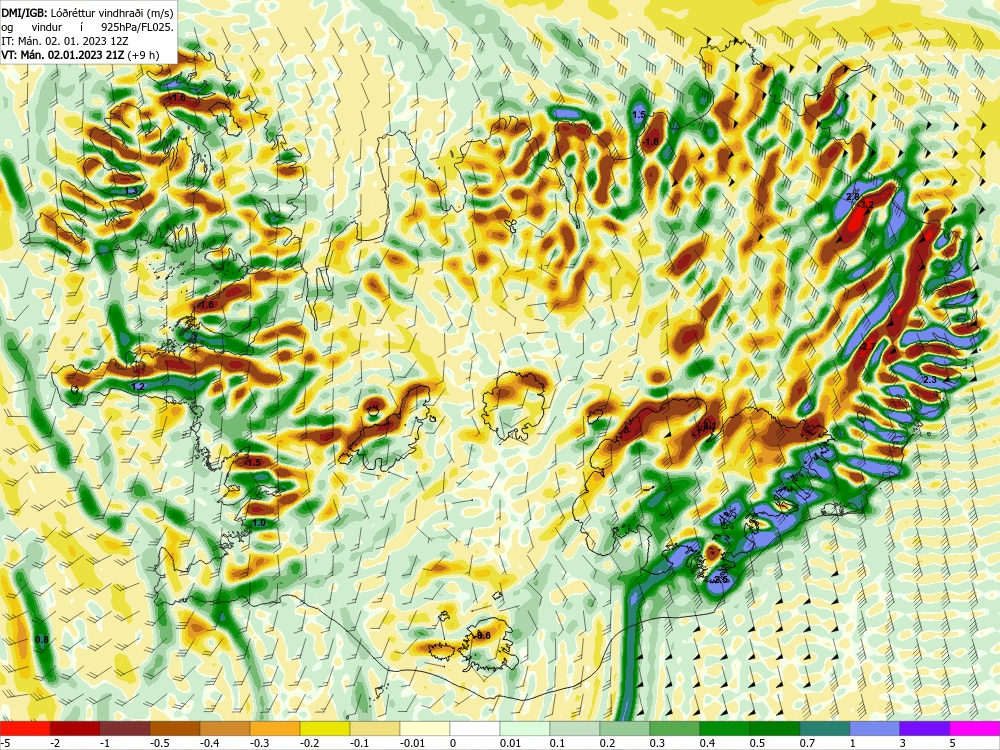
Task: Pick the maroon -1 legend color
Action: coord(125,728)
